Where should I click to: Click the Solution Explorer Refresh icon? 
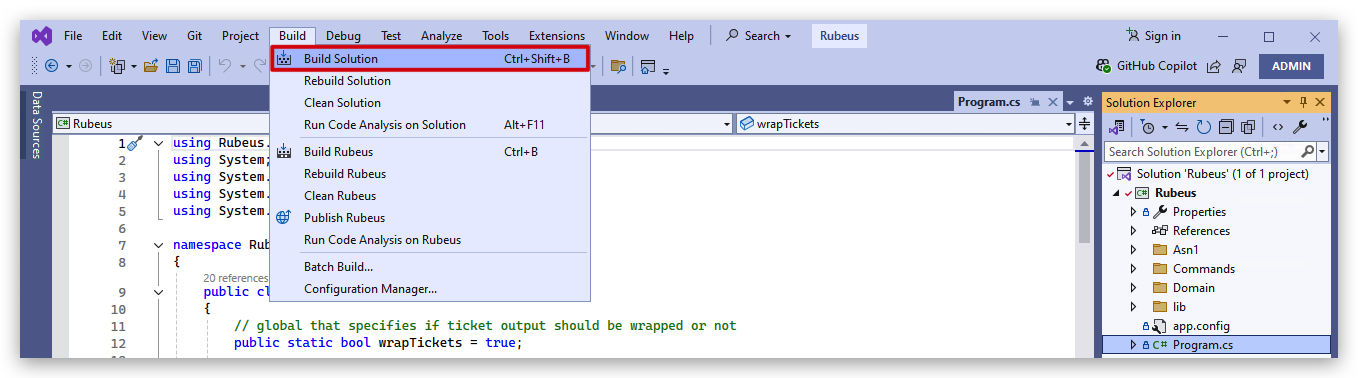(1204, 127)
